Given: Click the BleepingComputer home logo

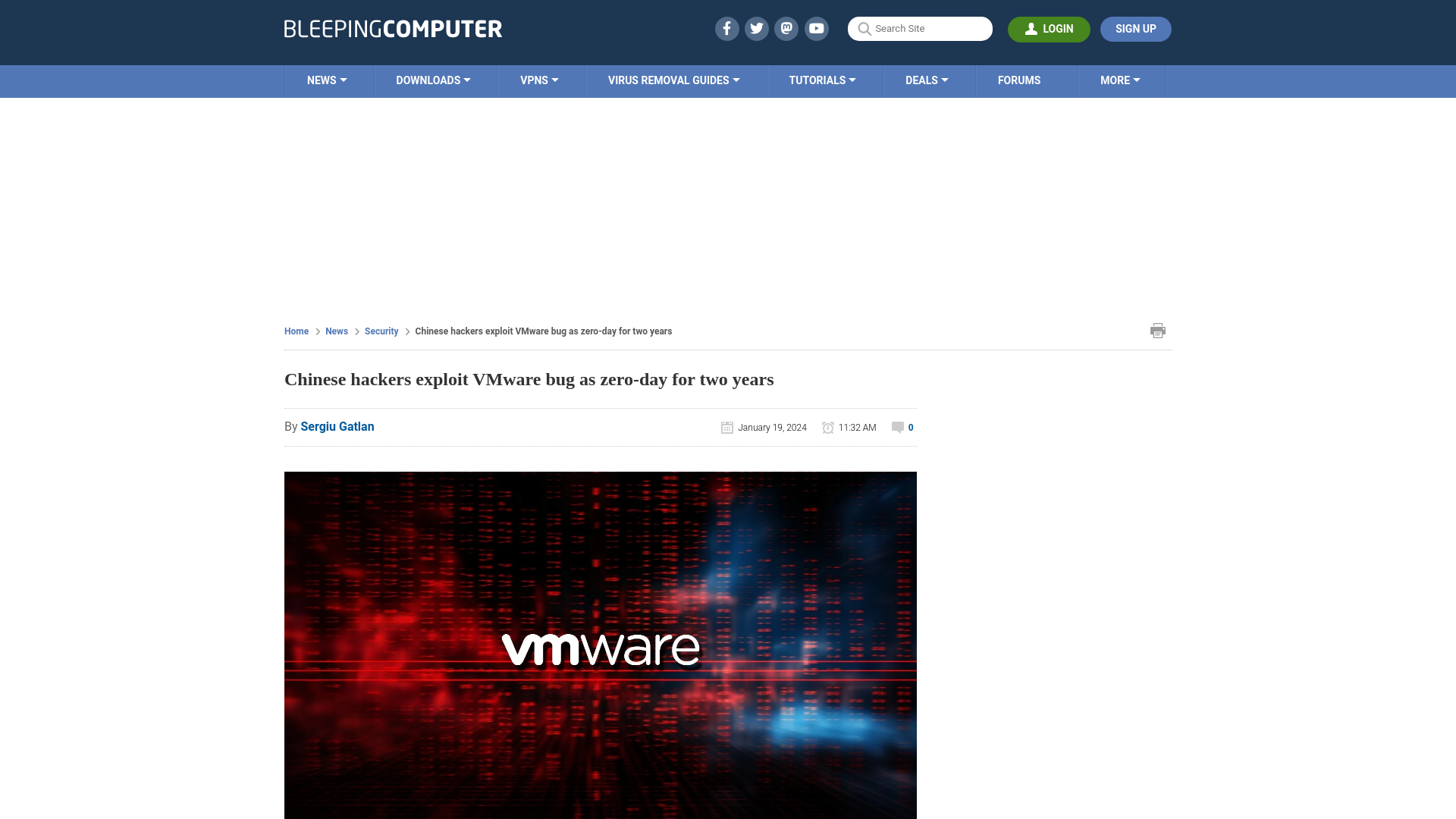Looking at the screenshot, I should [393, 28].
